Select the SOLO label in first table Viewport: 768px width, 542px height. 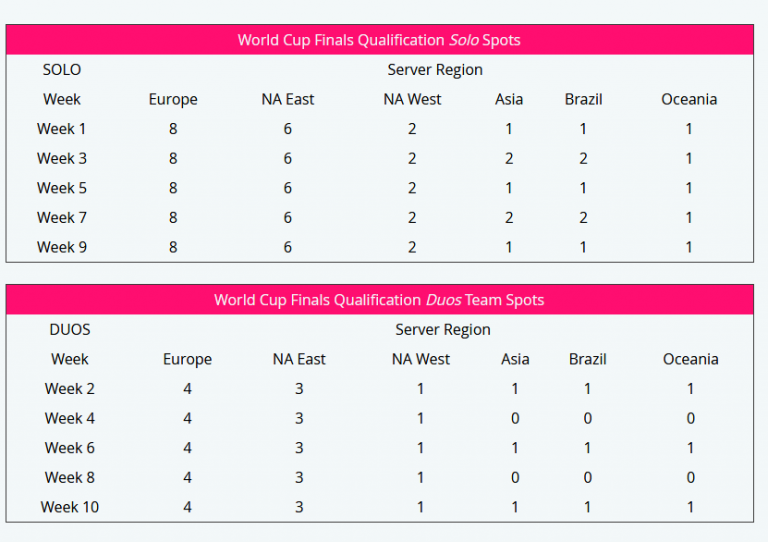pos(62,70)
